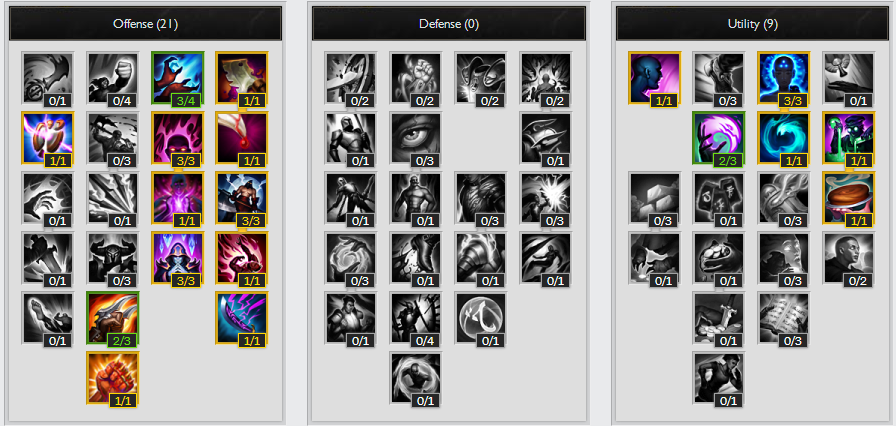This screenshot has width=896, height=426.
Task: Click the gold bars Greed mastery 0/3
Action: pyautogui.click(x=654, y=198)
